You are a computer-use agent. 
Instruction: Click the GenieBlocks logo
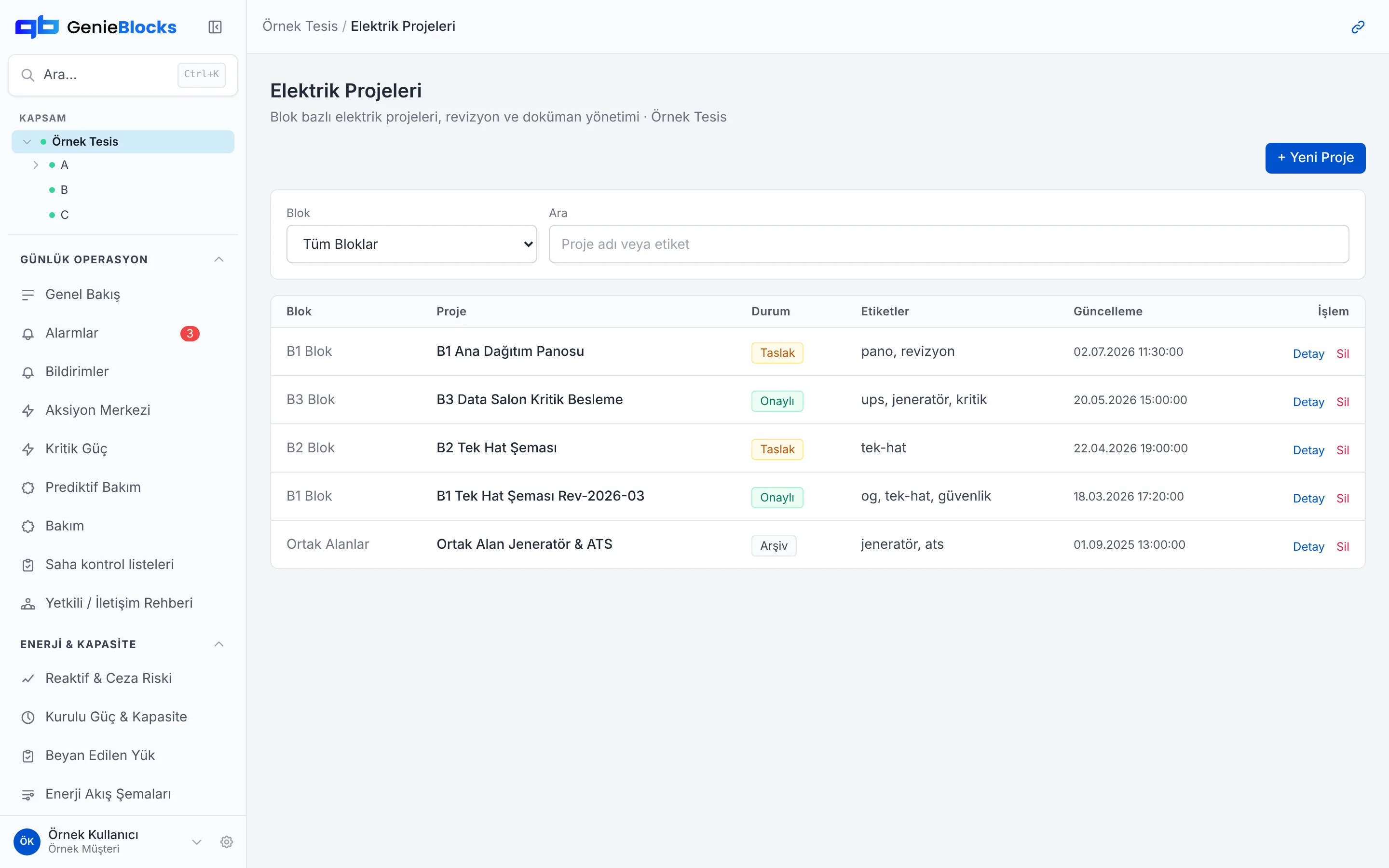tap(95, 27)
